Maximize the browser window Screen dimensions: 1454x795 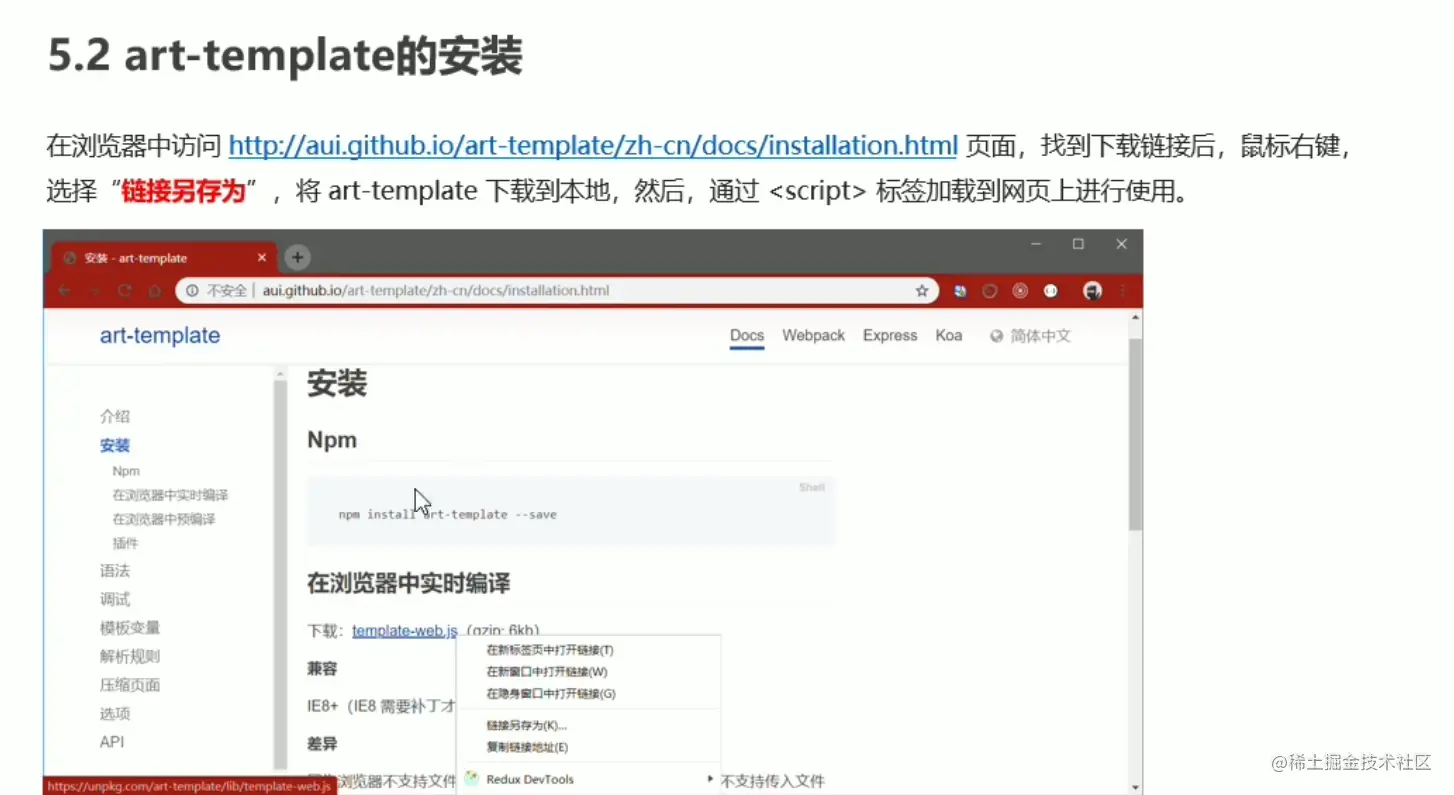(x=1078, y=244)
